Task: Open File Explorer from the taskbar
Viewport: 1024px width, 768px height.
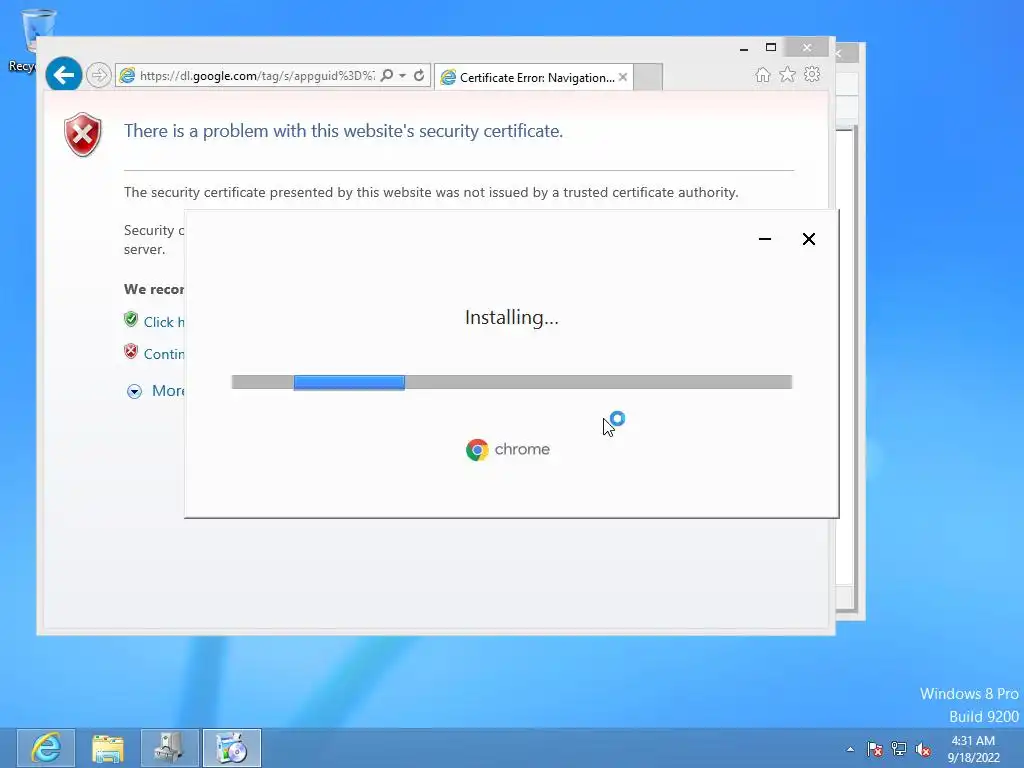Action: (108, 748)
